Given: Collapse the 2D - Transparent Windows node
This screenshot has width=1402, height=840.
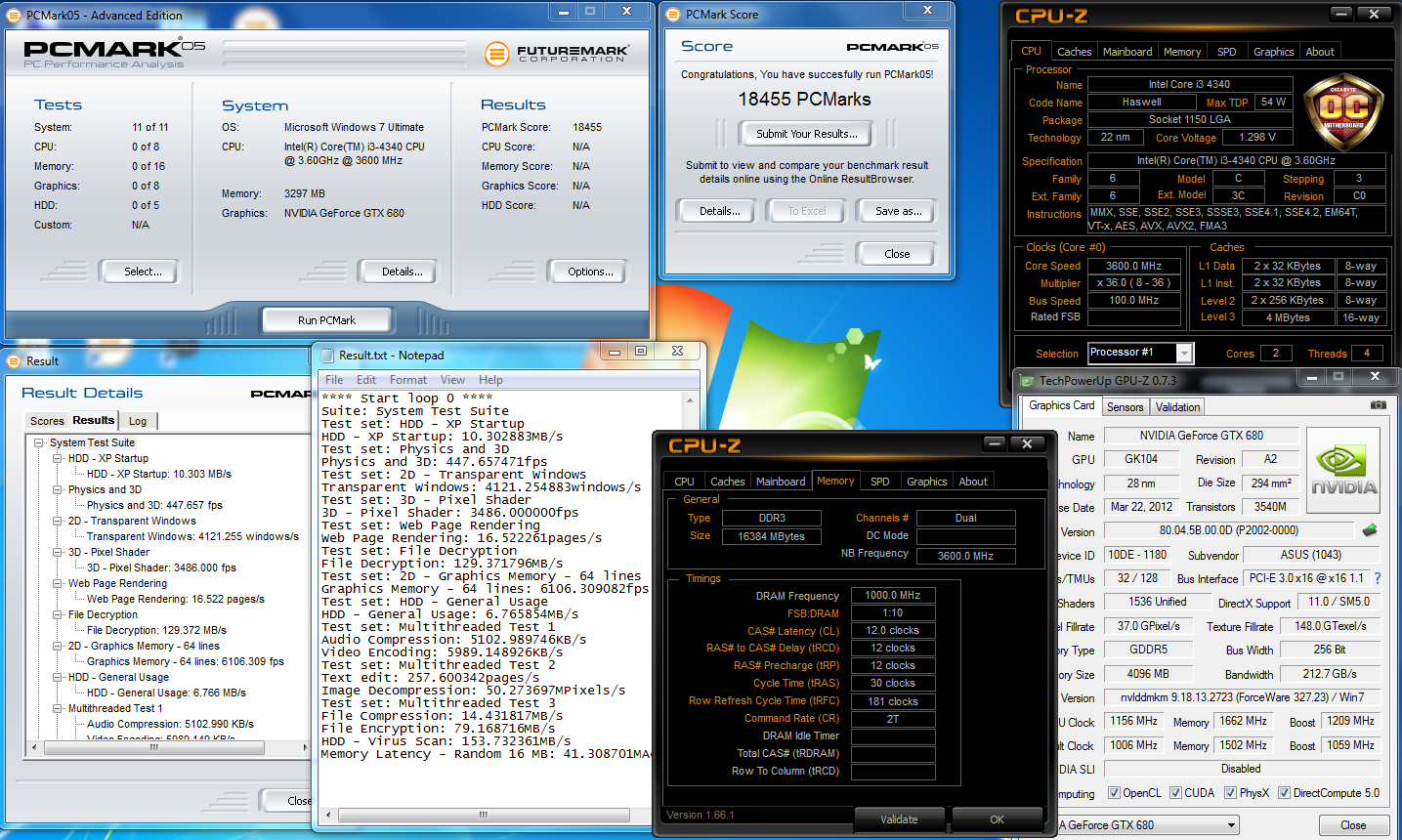Looking at the screenshot, I should [x=58, y=521].
